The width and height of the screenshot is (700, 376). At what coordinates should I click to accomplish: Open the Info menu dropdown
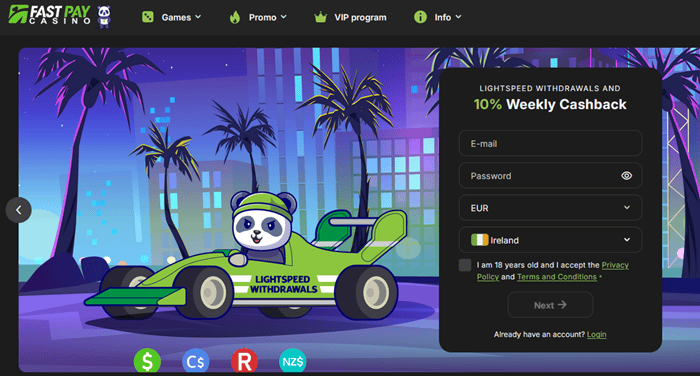[x=448, y=17]
